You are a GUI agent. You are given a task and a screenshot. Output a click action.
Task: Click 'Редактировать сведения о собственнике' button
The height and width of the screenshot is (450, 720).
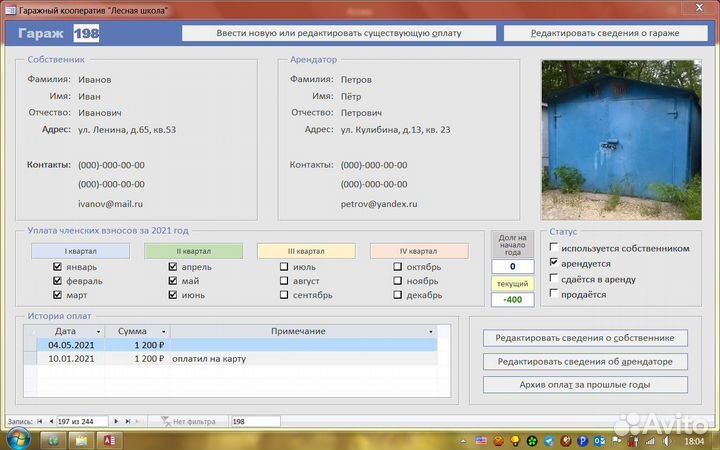pyautogui.click(x=585, y=338)
